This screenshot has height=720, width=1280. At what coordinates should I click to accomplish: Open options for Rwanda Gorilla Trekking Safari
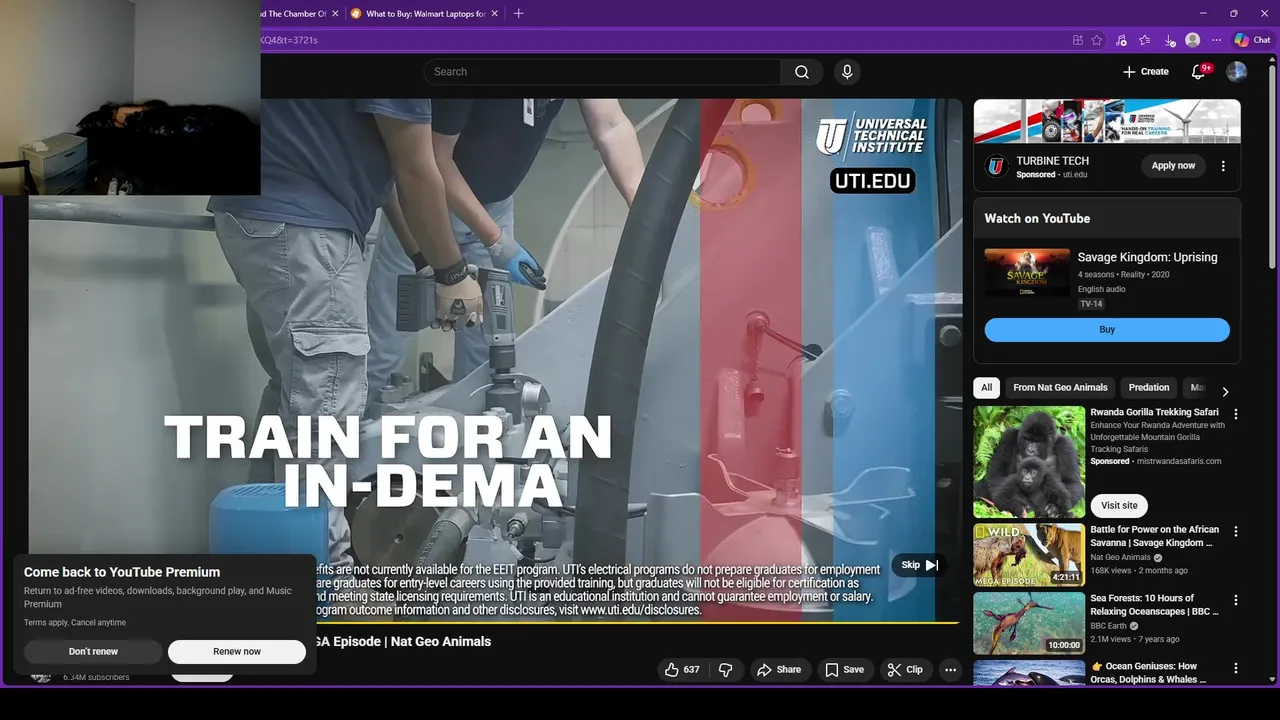click(1236, 414)
